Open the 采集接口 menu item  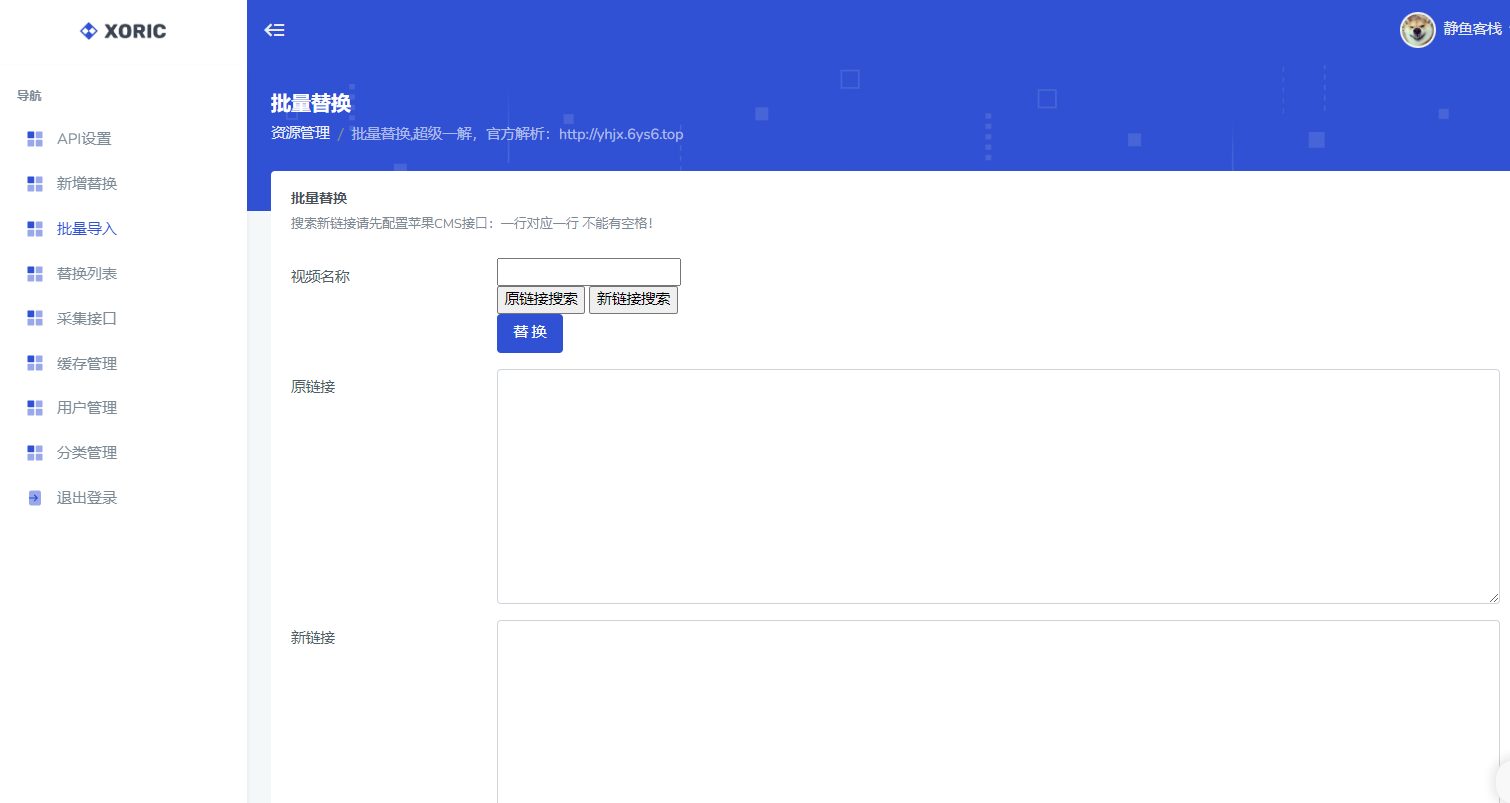[87, 319]
